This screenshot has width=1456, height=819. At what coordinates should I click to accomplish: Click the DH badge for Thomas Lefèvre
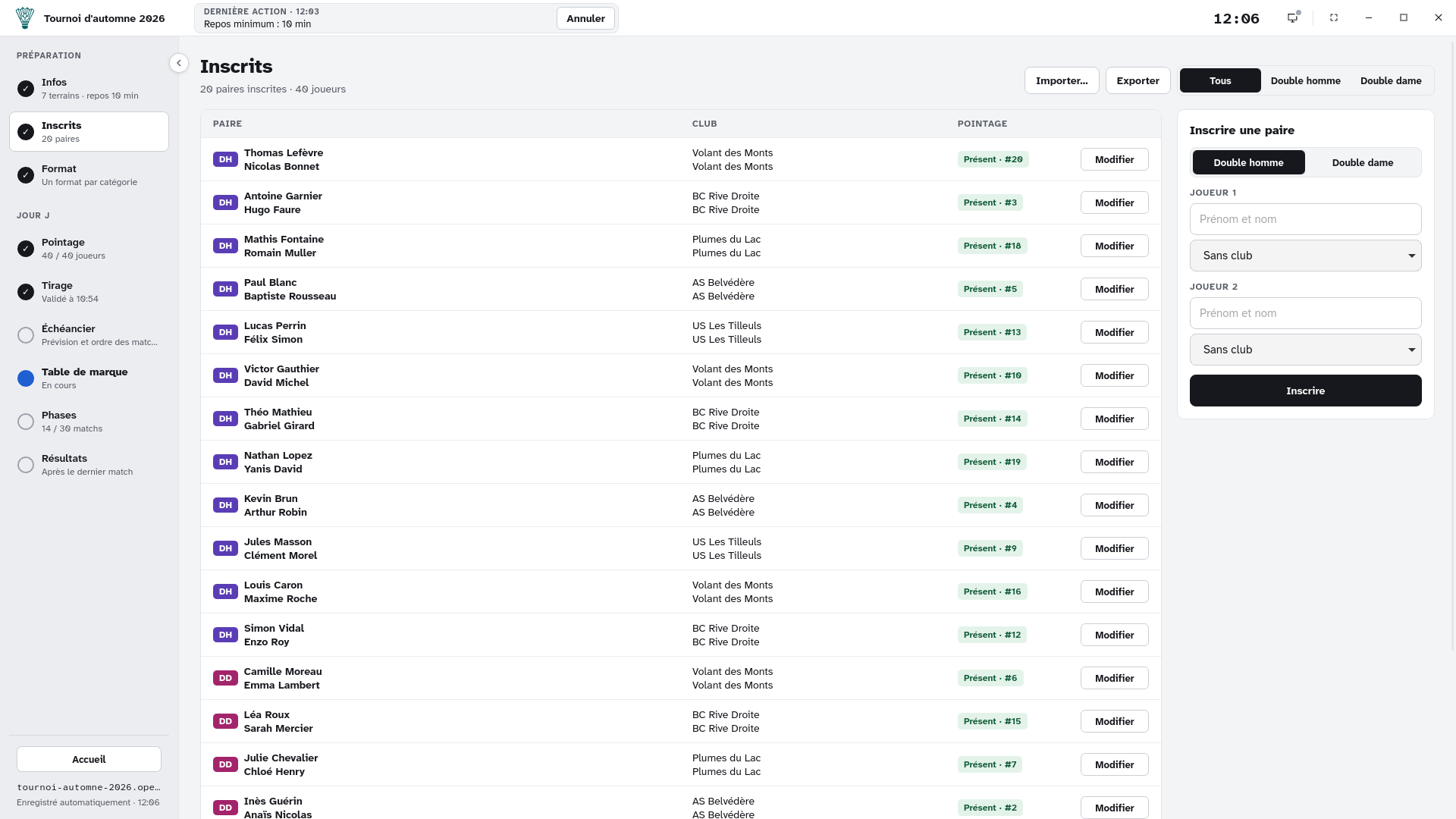point(225,159)
